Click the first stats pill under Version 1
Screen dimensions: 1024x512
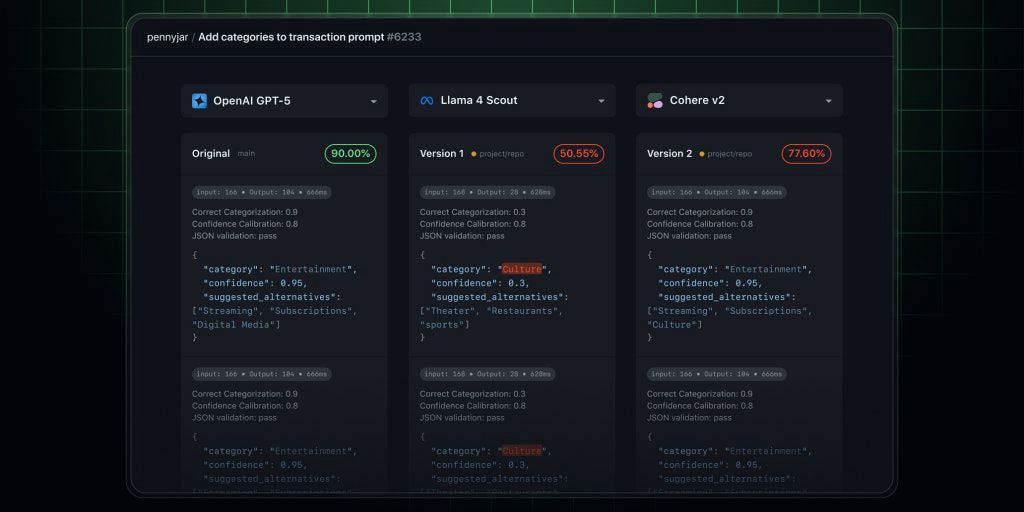tap(487, 192)
